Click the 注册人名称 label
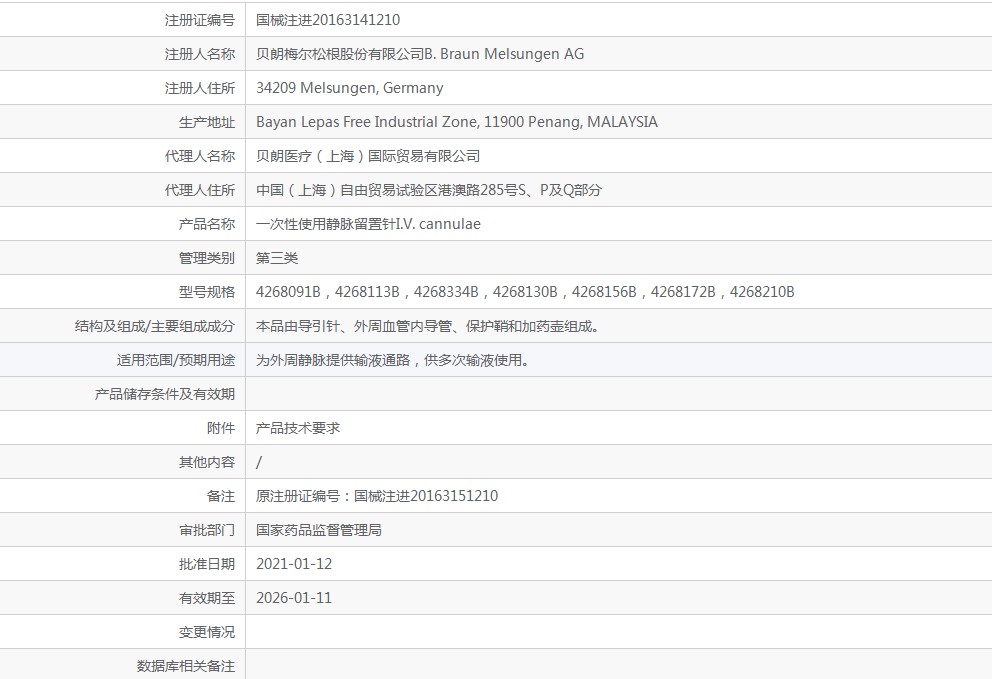This screenshot has height=679, width=992. 200,54
